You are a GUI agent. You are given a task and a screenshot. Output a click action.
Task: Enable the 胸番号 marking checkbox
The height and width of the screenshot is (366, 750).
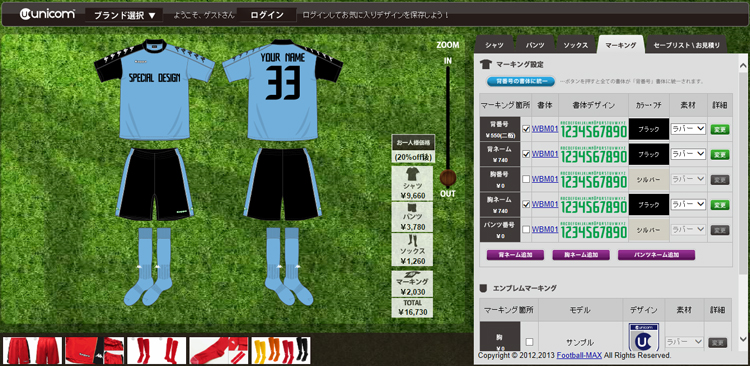click(526, 179)
